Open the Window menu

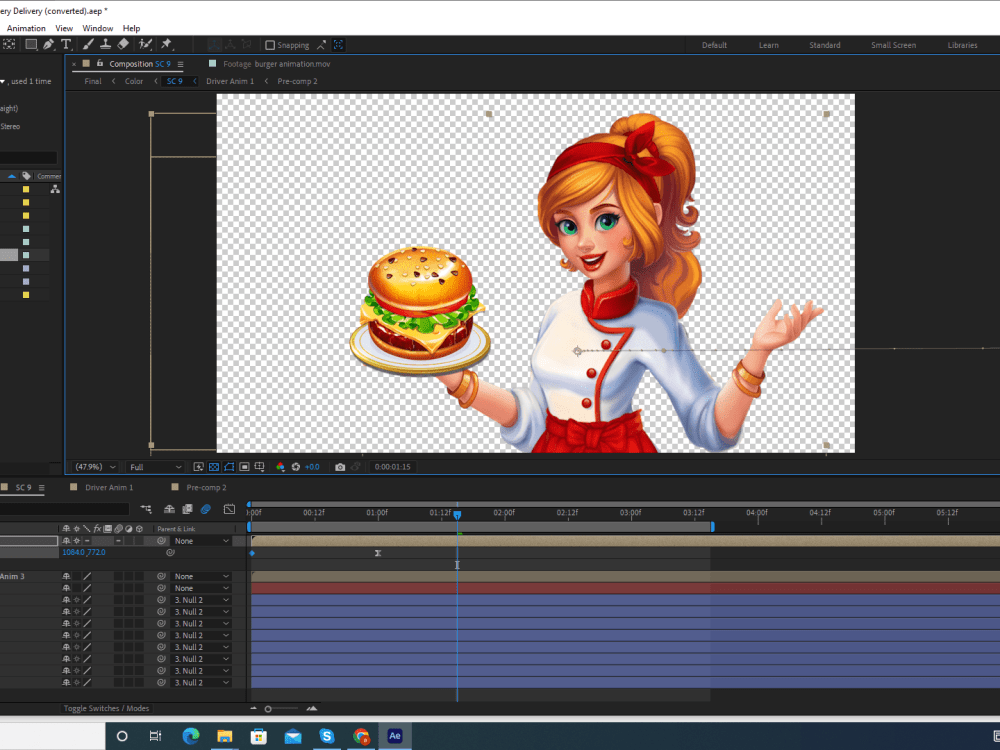coord(98,28)
